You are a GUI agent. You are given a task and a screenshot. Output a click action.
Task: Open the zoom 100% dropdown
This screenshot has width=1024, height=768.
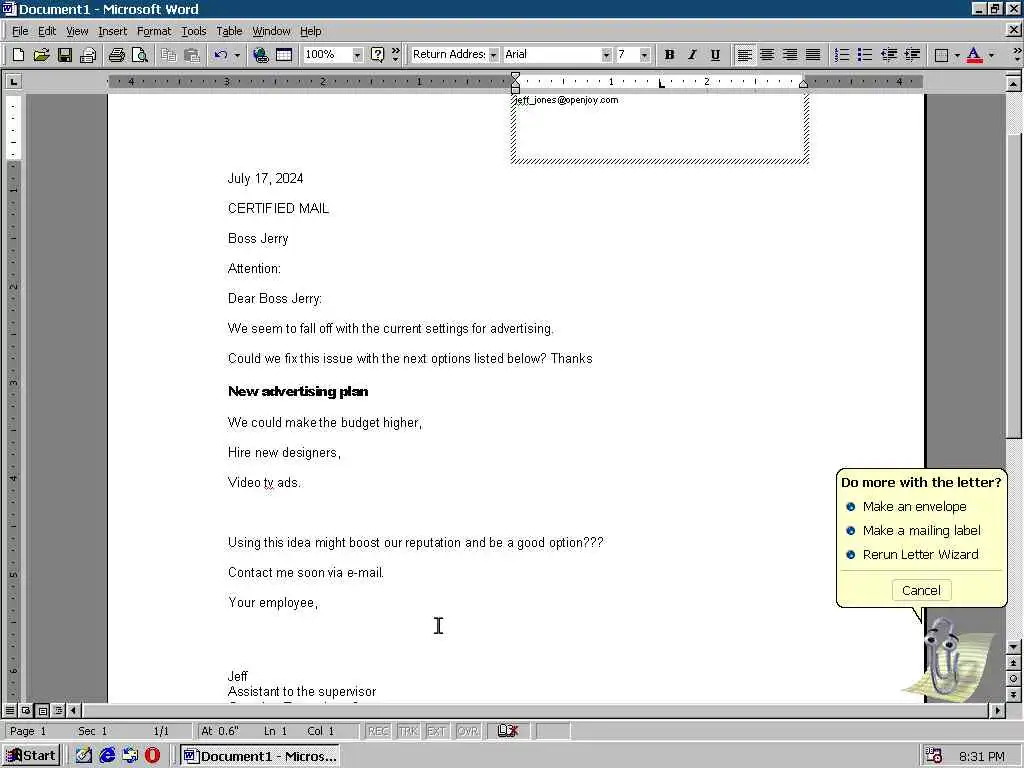click(x=357, y=55)
